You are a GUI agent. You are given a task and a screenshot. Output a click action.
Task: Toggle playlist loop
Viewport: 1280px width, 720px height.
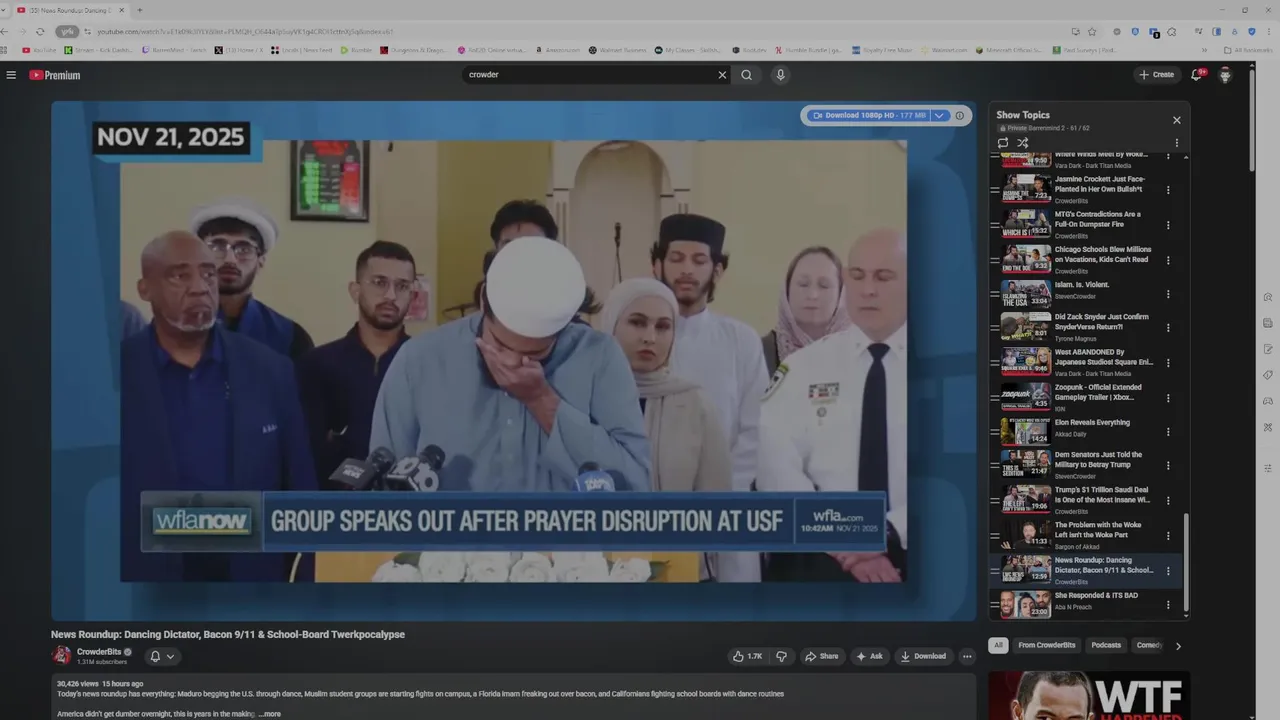(1003, 143)
